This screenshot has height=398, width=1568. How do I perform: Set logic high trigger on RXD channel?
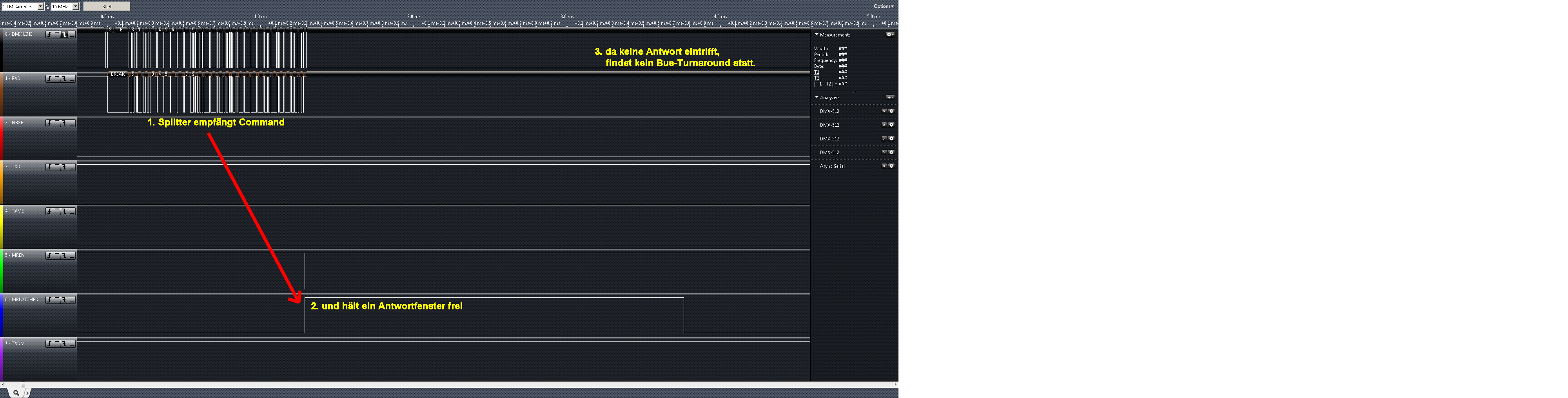tap(57, 79)
